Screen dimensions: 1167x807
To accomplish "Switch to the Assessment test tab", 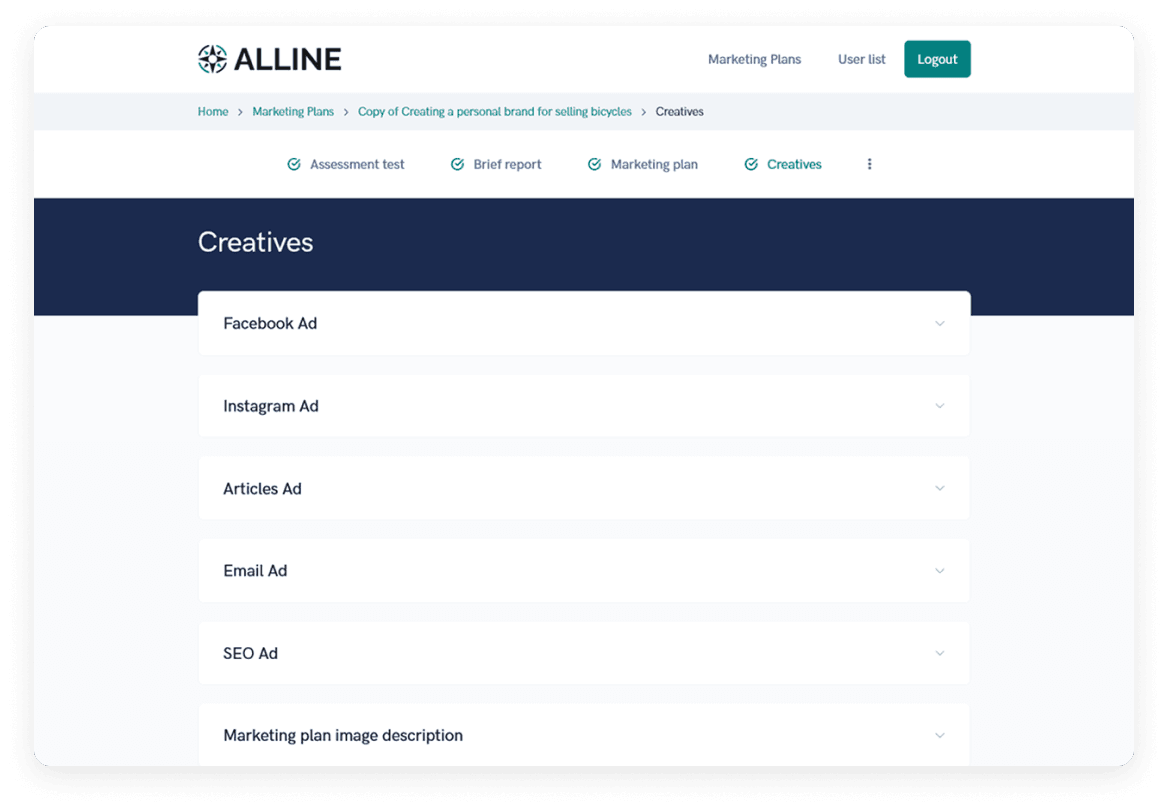I will pyautogui.click(x=357, y=164).
